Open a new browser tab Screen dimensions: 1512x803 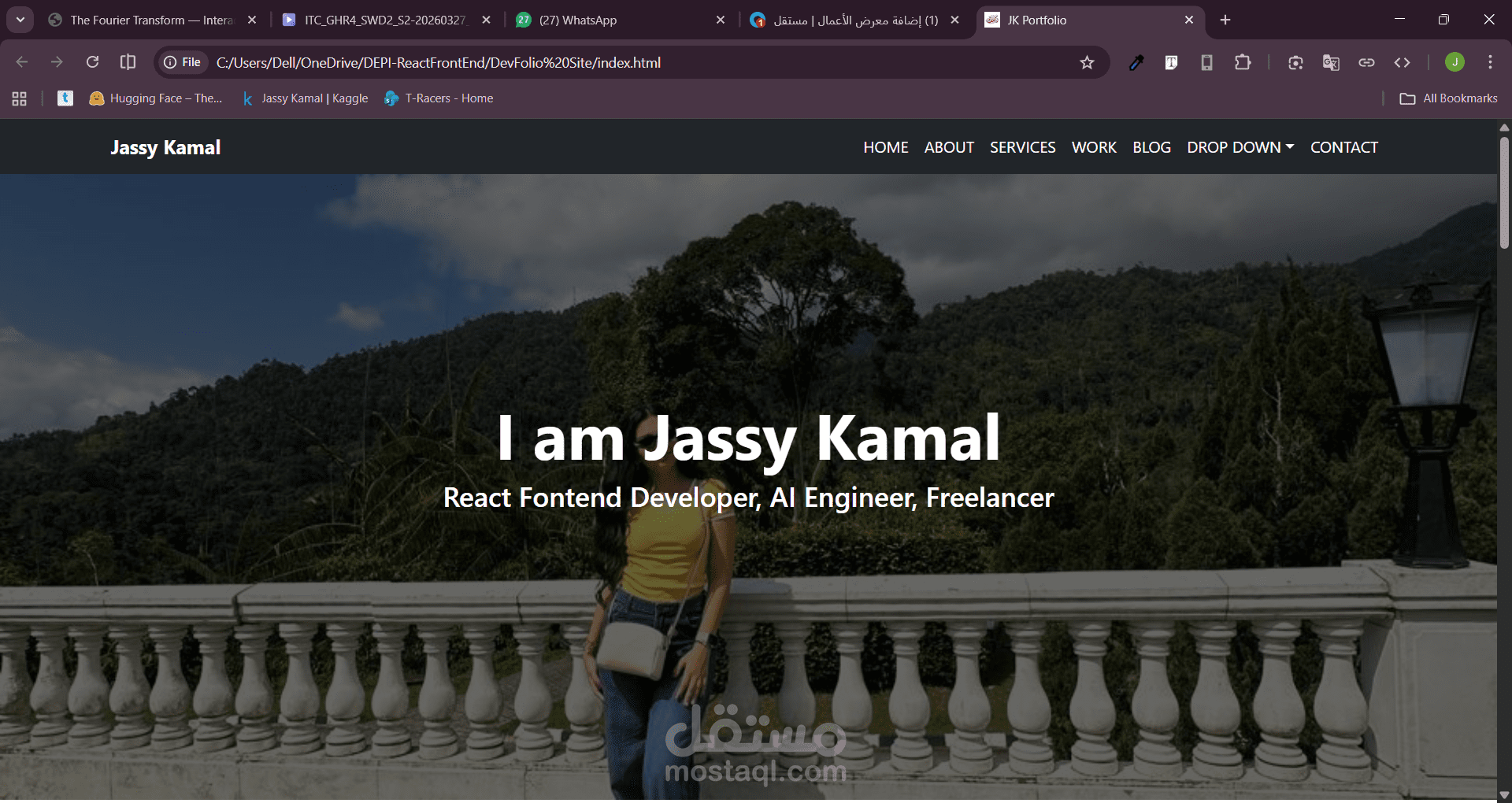[1225, 20]
